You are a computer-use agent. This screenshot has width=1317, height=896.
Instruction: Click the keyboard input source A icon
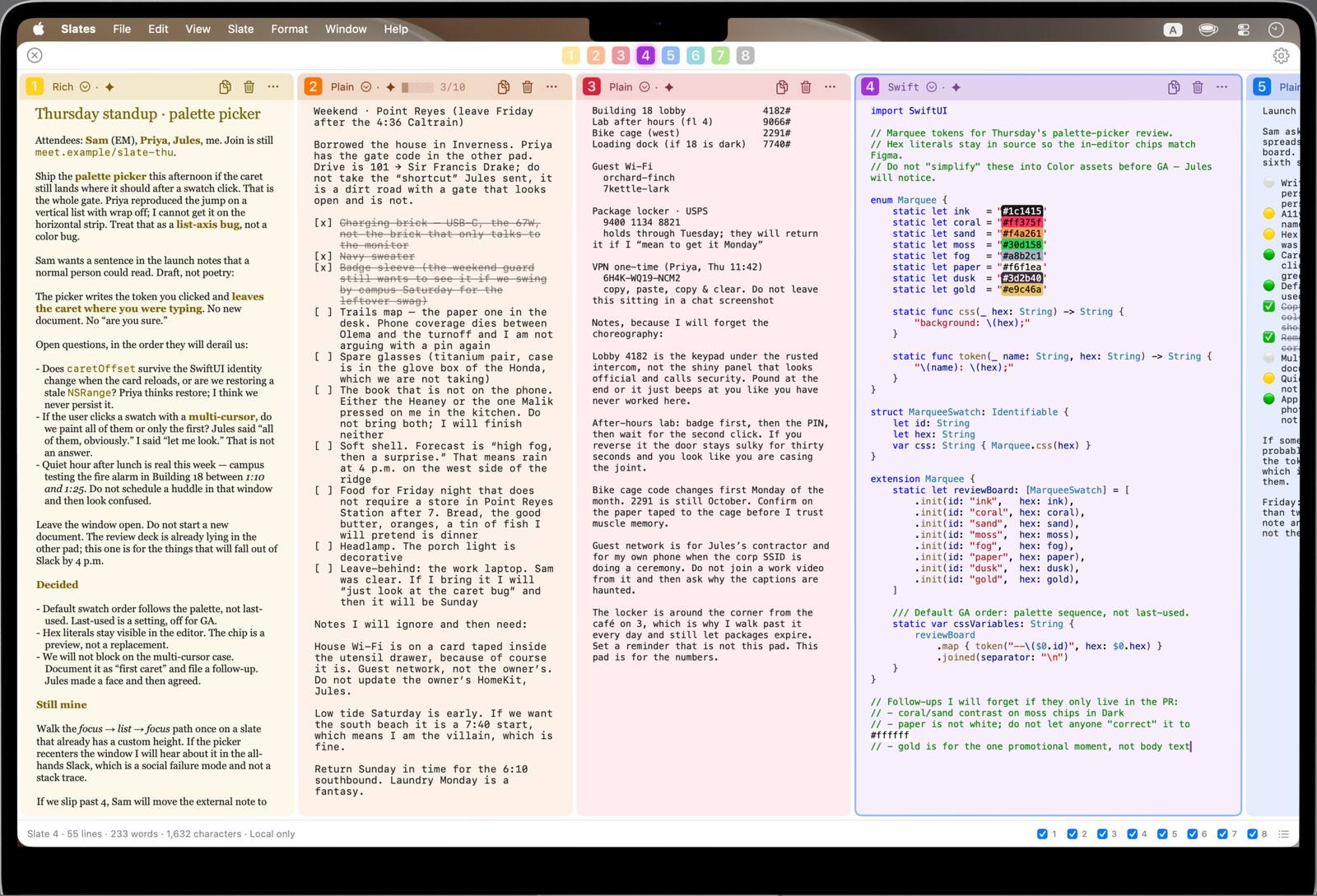(1173, 30)
